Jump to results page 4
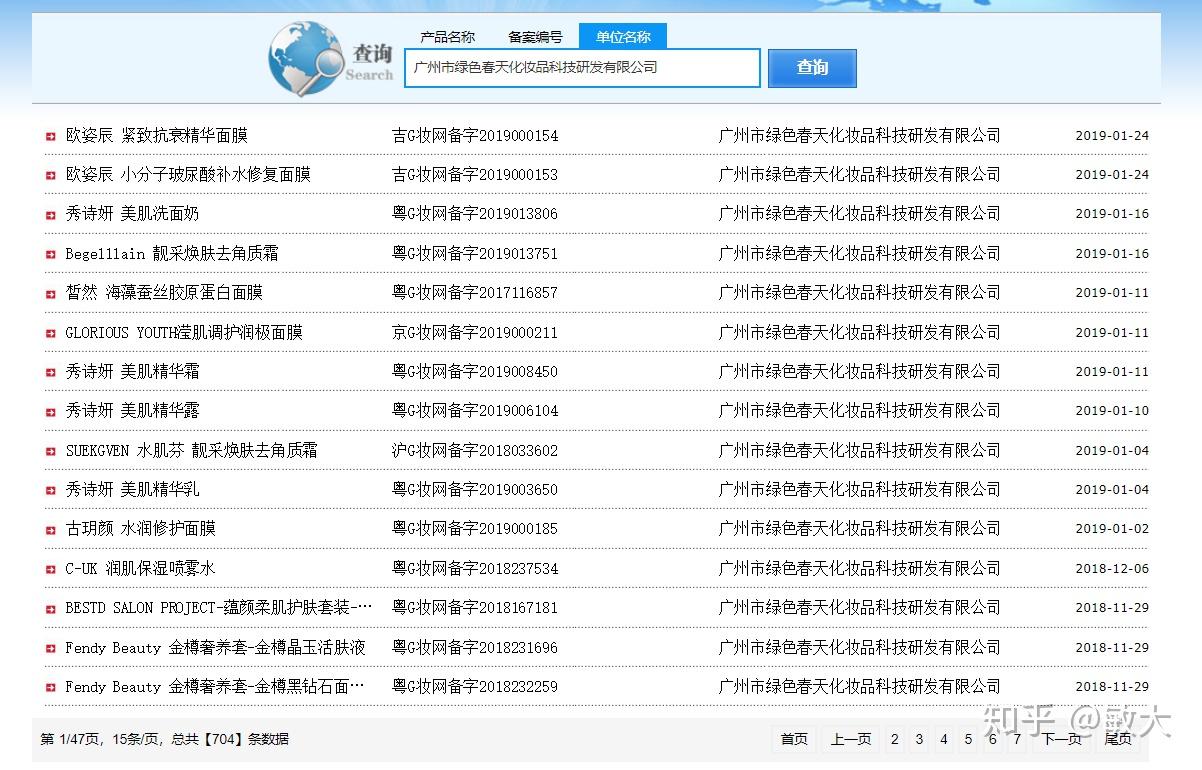The height and width of the screenshot is (770, 1202). tap(943, 739)
